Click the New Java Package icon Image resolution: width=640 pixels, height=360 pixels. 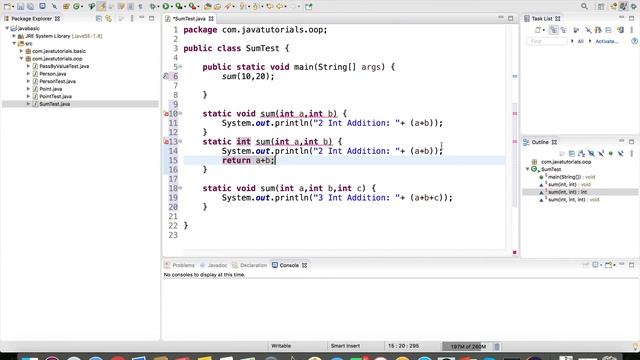66,6
